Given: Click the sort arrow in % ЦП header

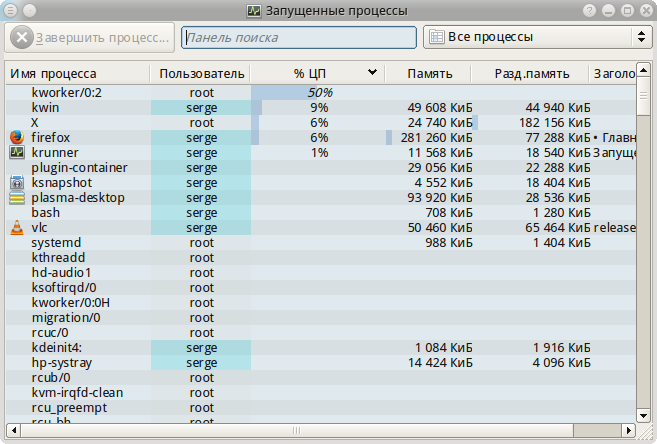Looking at the screenshot, I should click(372, 72).
